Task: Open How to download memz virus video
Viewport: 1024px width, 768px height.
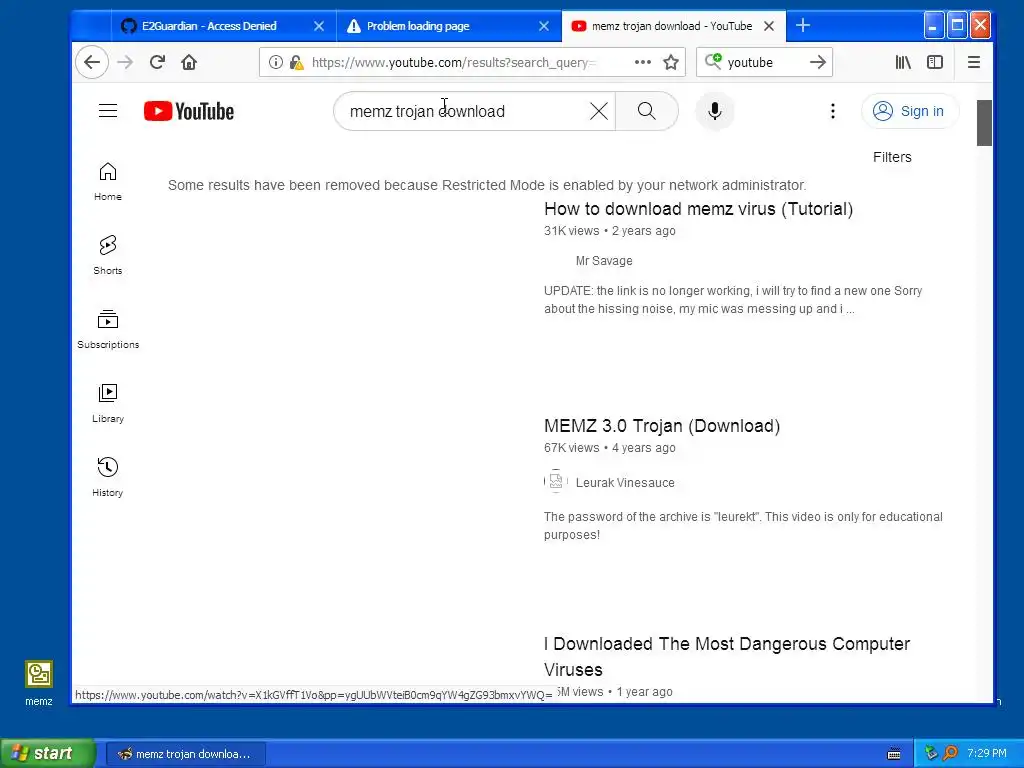Action: click(698, 209)
